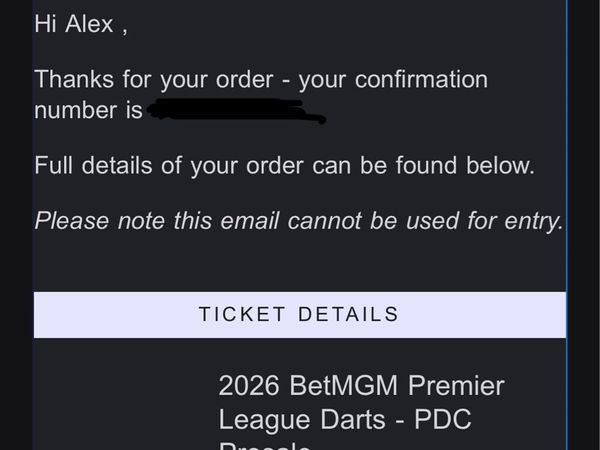Viewport: 600px width, 450px height.
Task: Click the "Thanks for your order" text
Action: click(155, 80)
